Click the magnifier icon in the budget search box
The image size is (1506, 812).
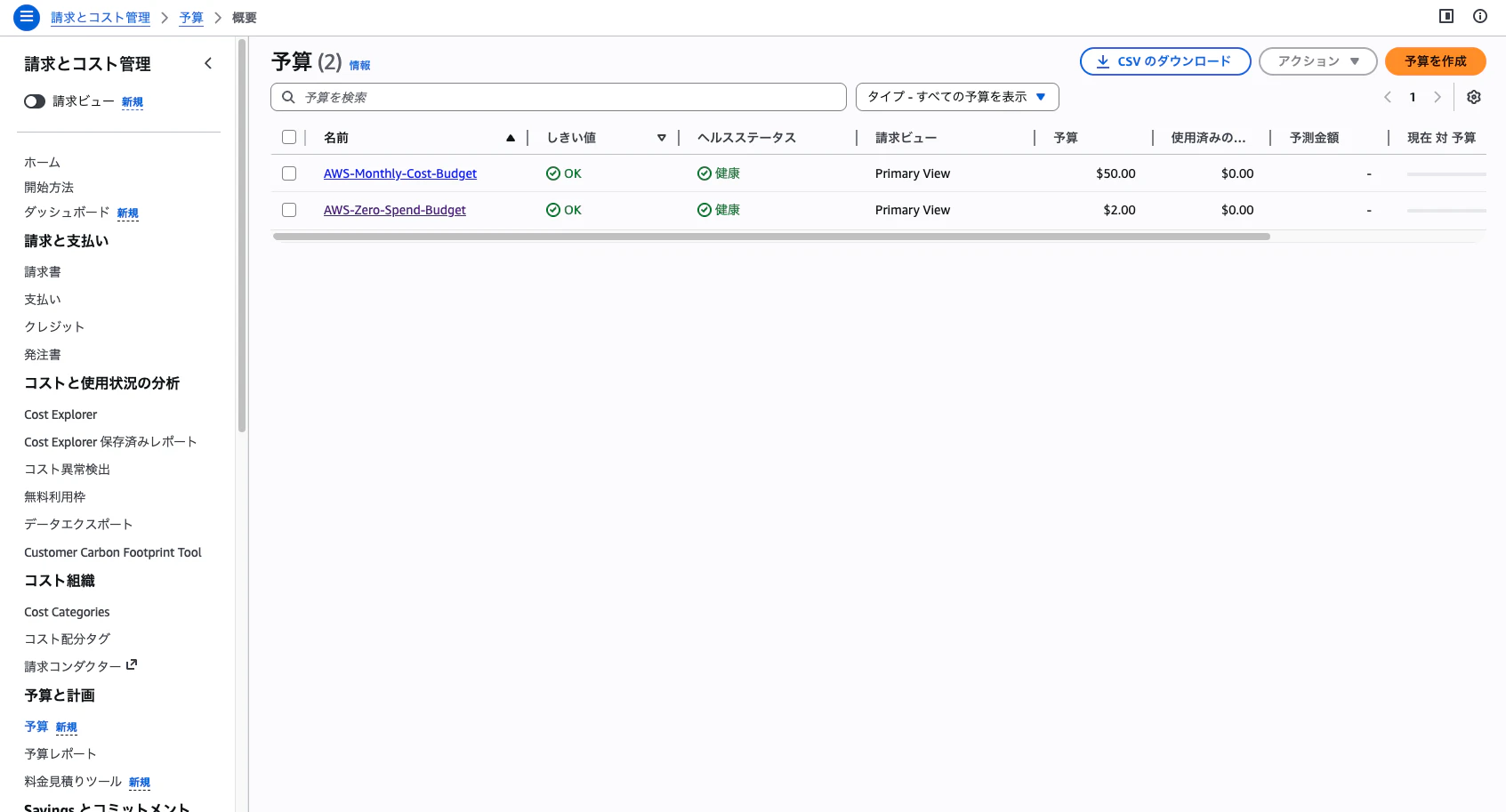(287, 97)
